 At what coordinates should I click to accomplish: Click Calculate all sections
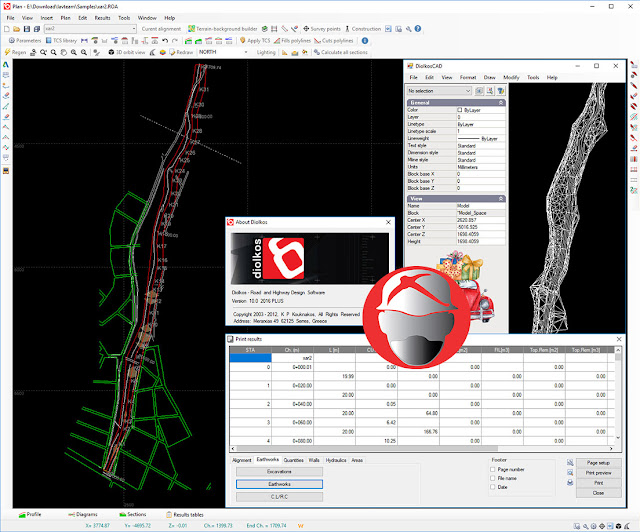(x=340, y=52)
